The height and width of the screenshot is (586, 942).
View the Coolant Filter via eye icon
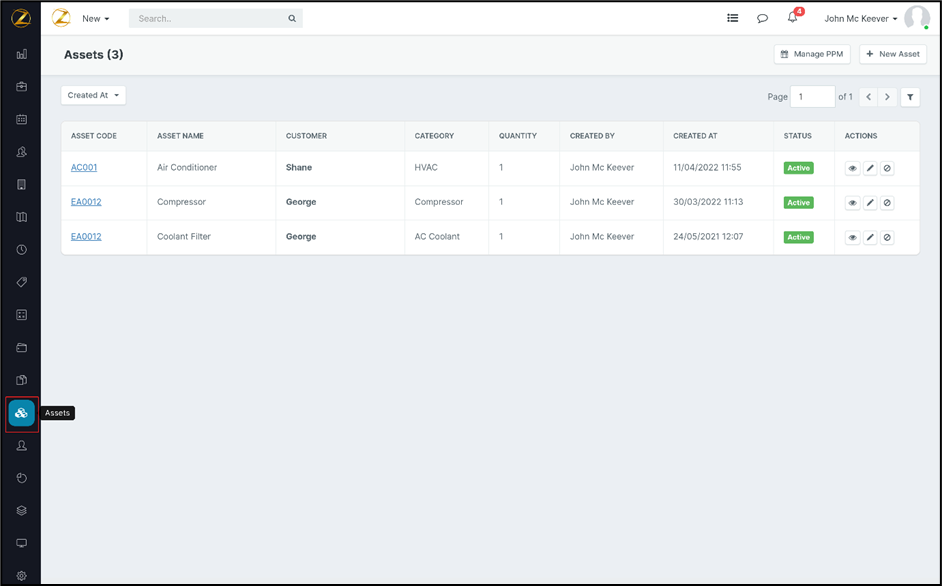pyautogui.click(x=852, y=238)
